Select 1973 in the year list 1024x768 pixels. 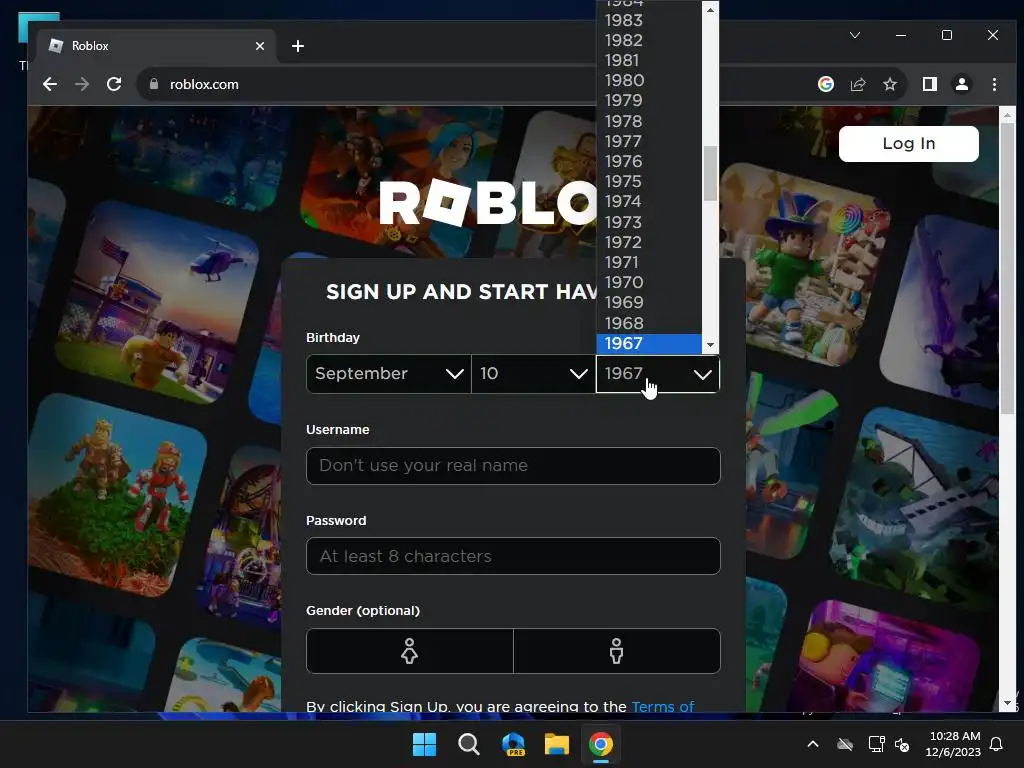(648, 222)
